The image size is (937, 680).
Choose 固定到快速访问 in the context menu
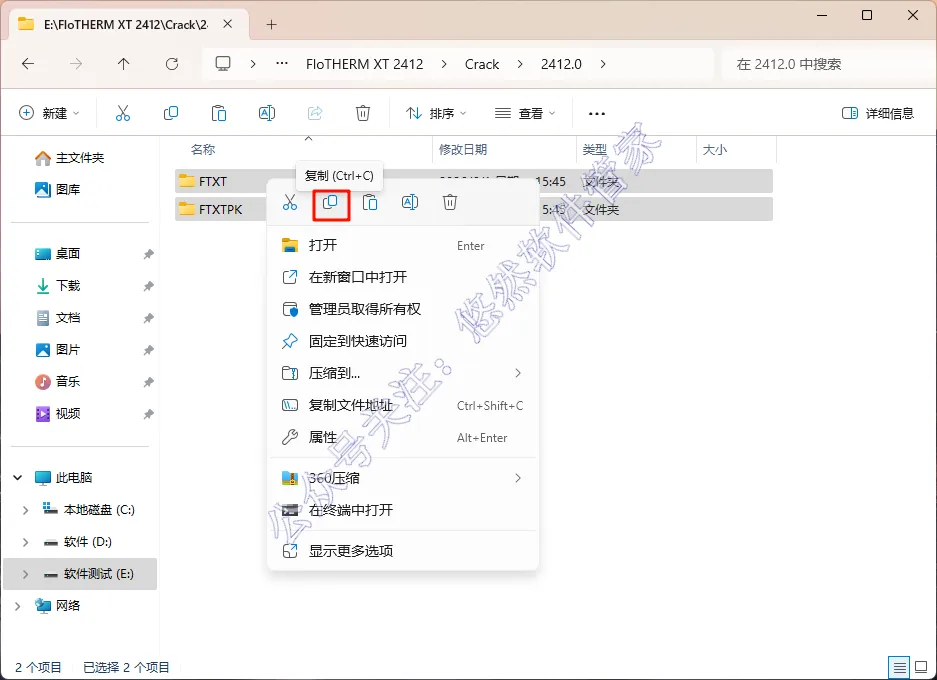pyautogui.click(x=403, y=341)
